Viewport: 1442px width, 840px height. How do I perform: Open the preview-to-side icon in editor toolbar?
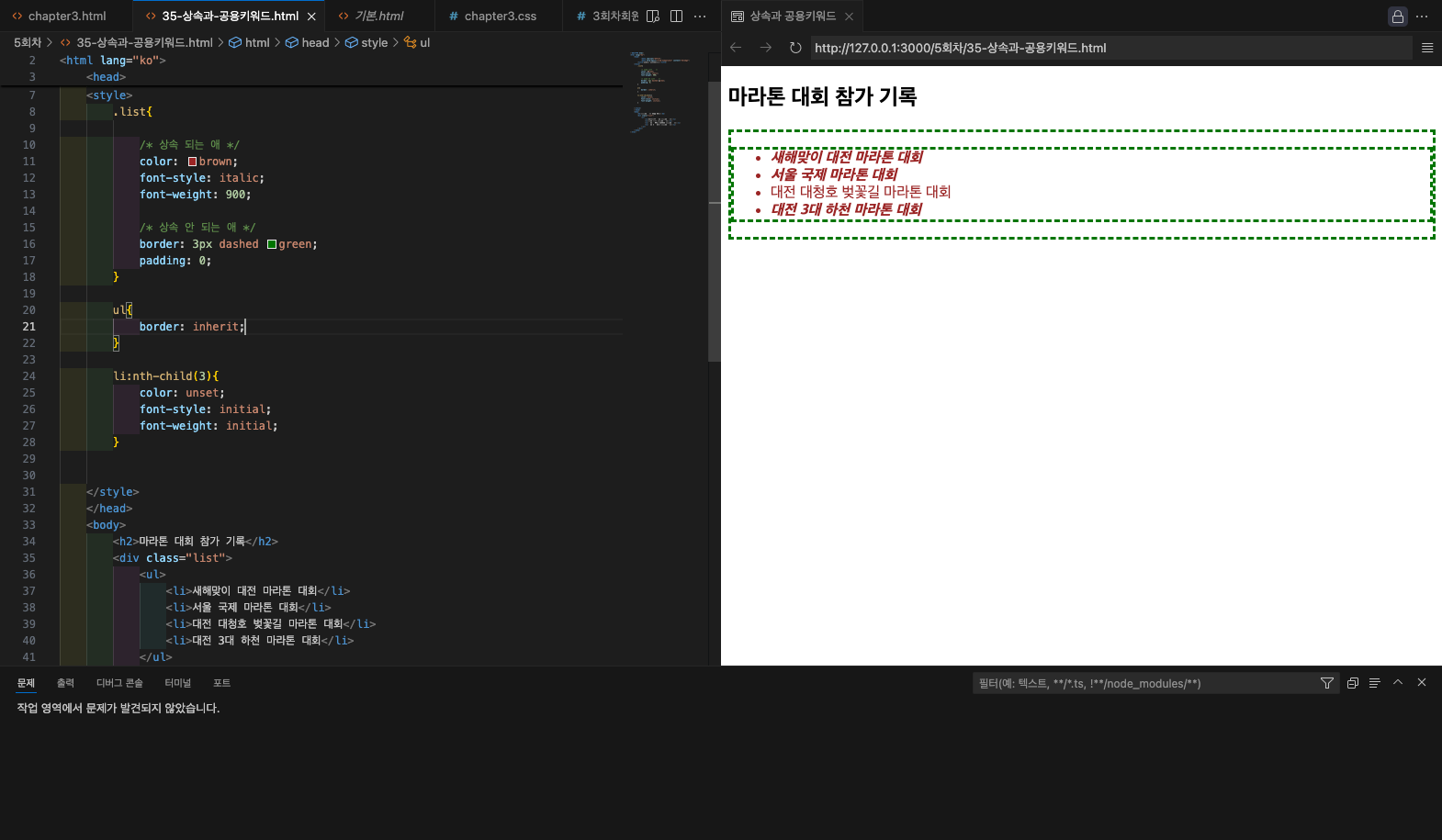coord(653,16)
